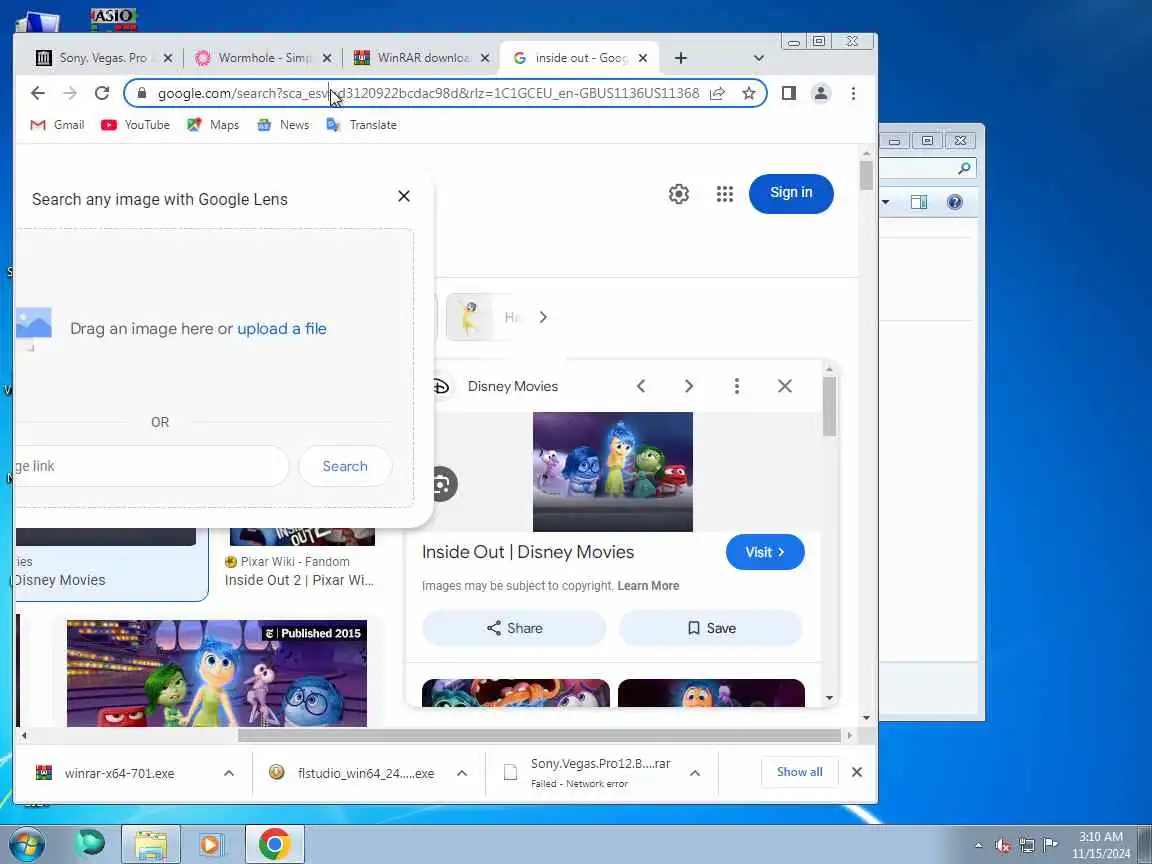This screenshot has height=864, width=1152.
Task: Click the Lens Search button
Action: pyautogui.click(x=345, y=466)
